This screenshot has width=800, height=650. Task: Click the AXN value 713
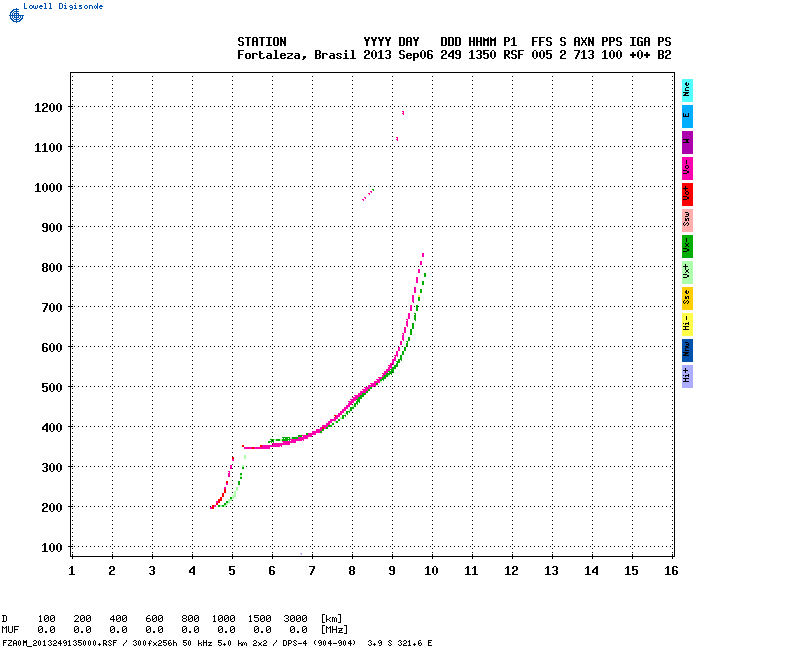click(x=584, y=55)
